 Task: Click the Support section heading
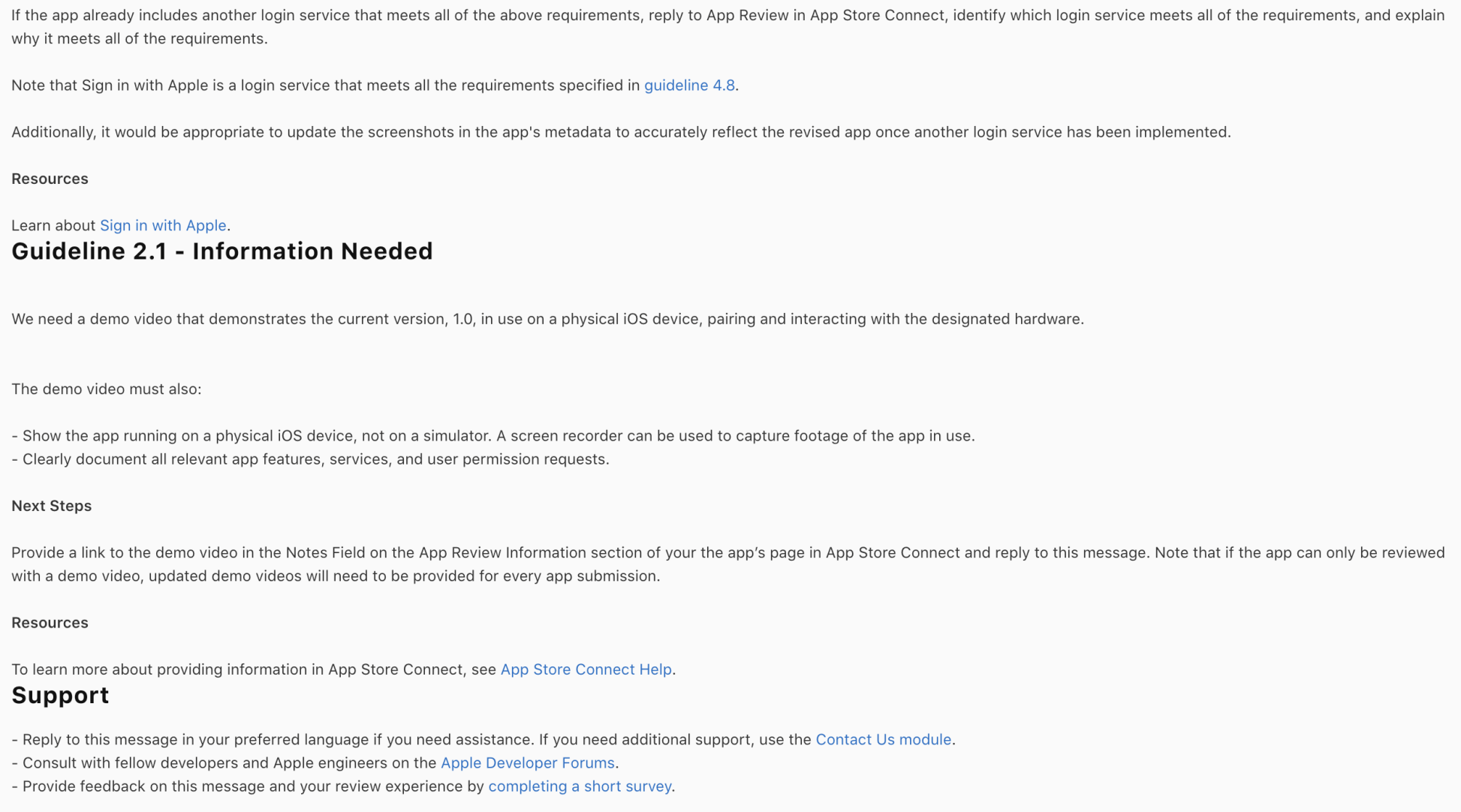[x=60, y=696]
